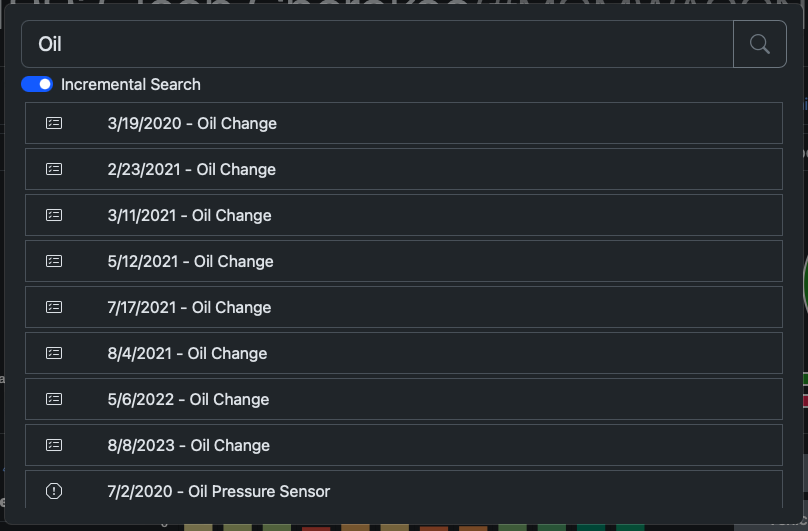The image size is (808, 531).
Task: Open the 5/6/2022 Oil Change result
Action: point(188,399)
